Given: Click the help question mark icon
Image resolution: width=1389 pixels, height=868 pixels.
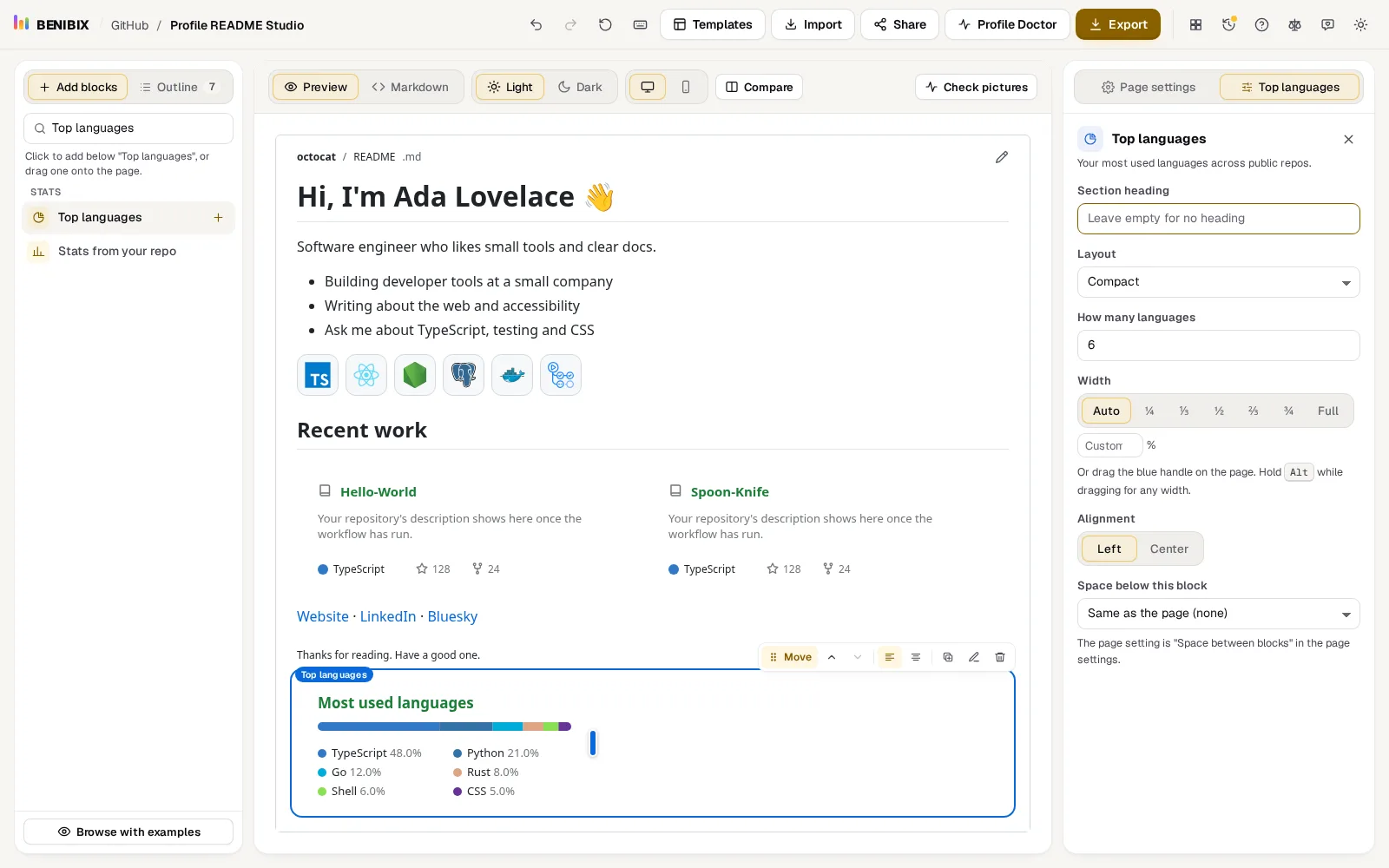Looking at the screenshot, I should (1261, 25).
